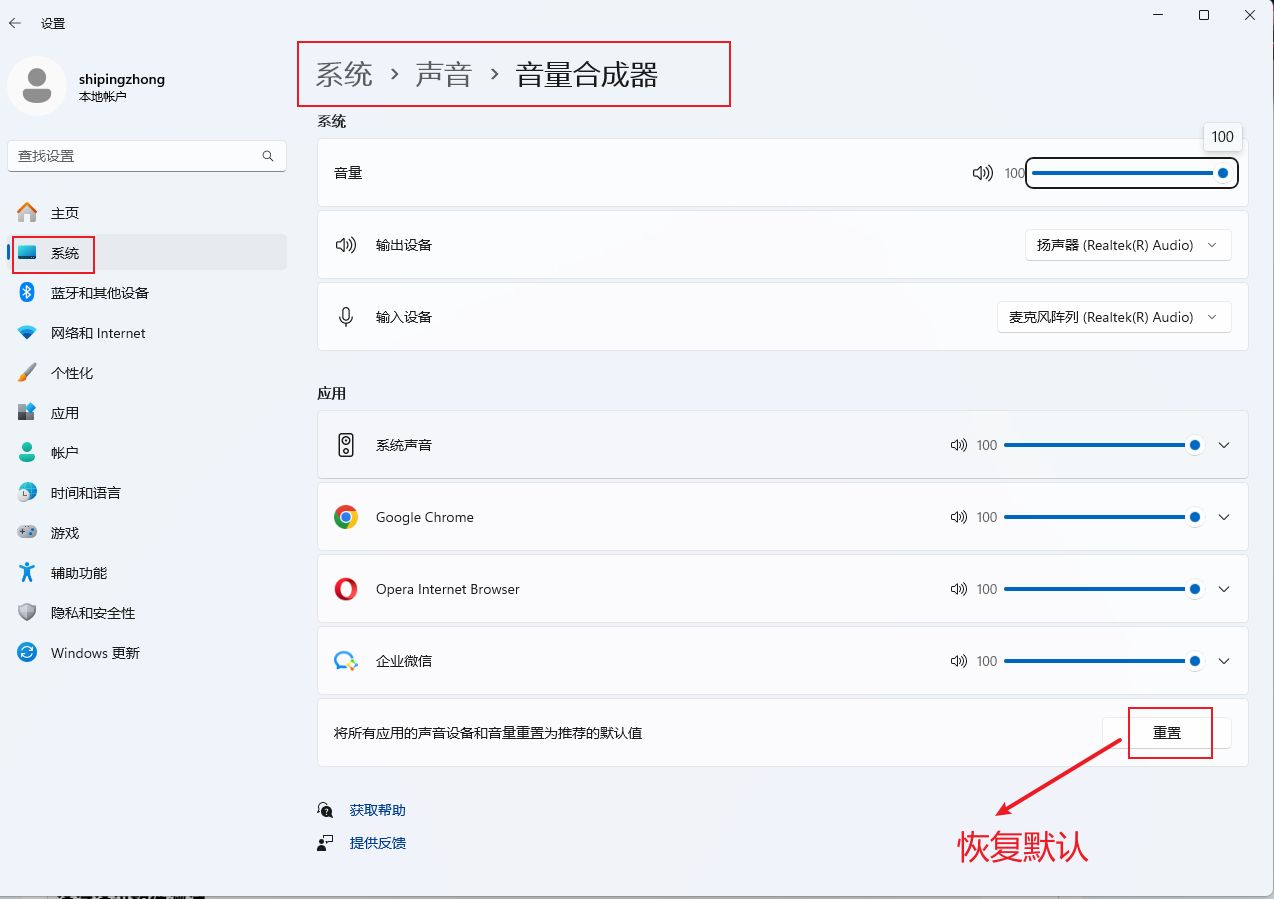This screenshot has width=1274, height=899.
Task: Open Windows 更新 in sidebar
Action: pyautogui.click(x=95, y=653)
